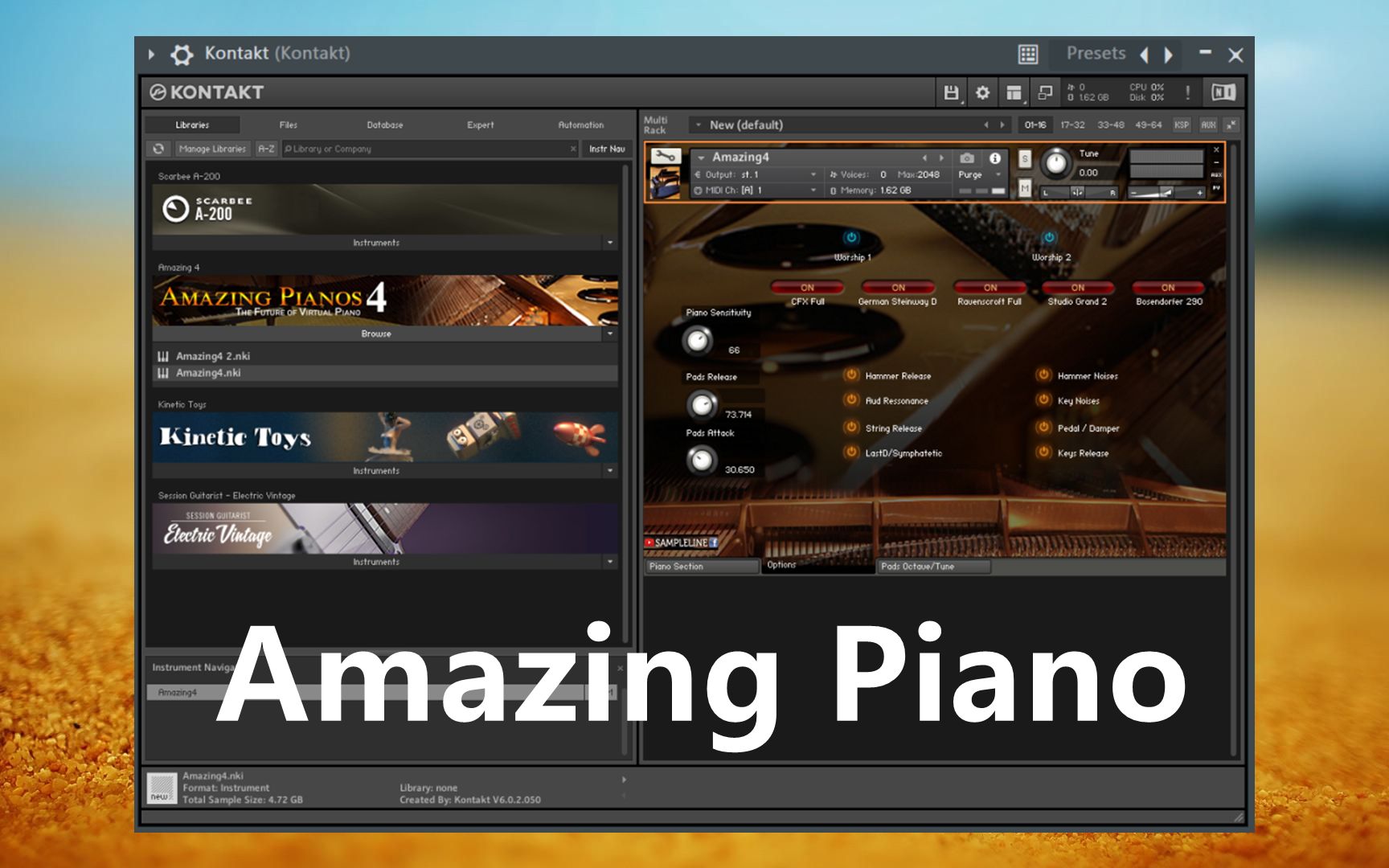Click next multi arrow beside New (default)
The width and height of the screenshot is (1389, 868).
tap(1002, 125)
